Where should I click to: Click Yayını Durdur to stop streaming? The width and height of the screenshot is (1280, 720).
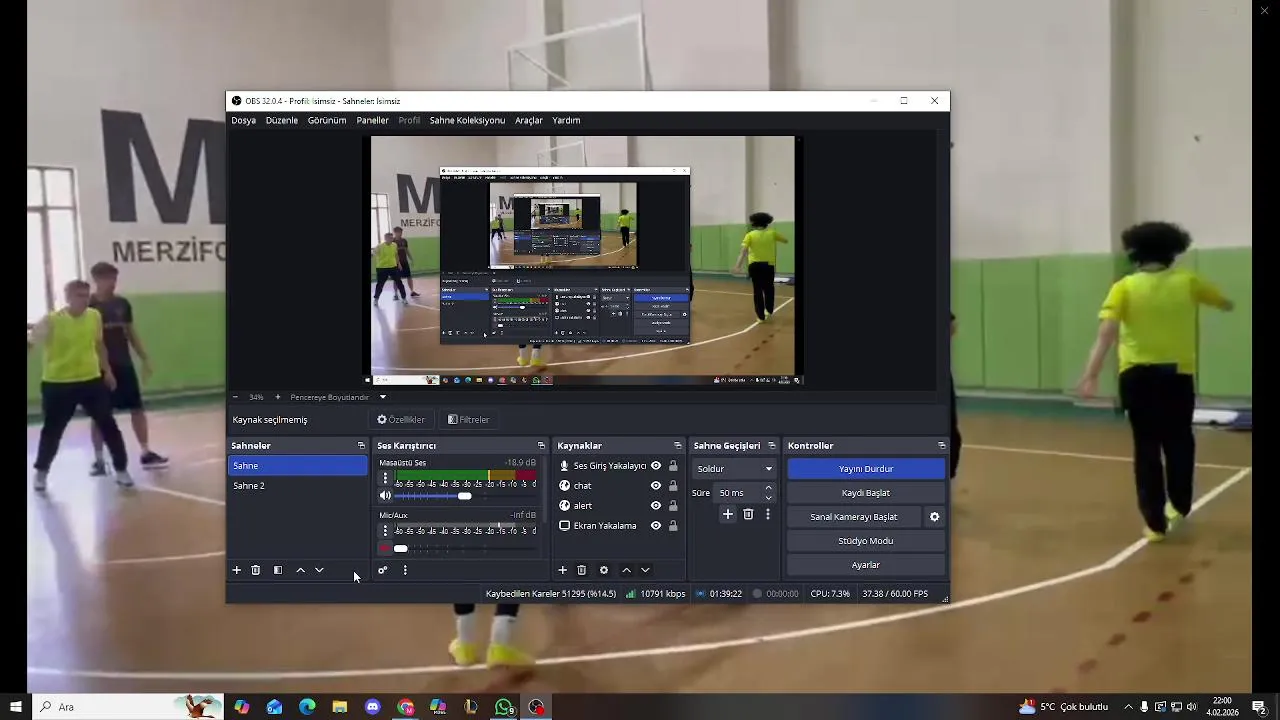coord(866,469)
